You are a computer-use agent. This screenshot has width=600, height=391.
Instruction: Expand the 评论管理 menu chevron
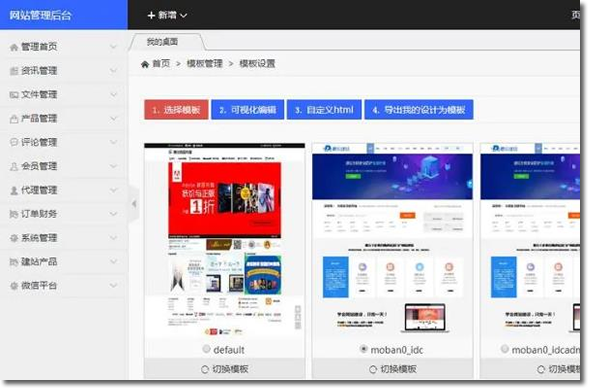113,142
